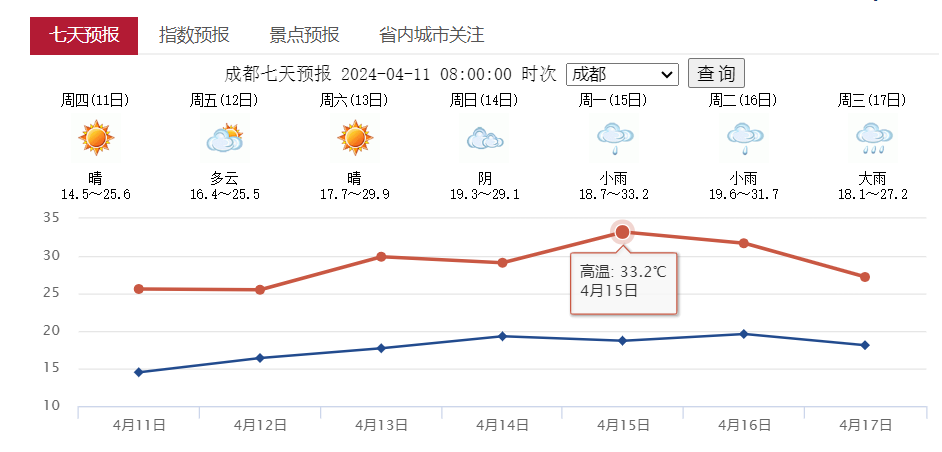Click the cloudy icon for Friday 12日
The width and height of the screenshot is (942, 452).
click(225, 138)
